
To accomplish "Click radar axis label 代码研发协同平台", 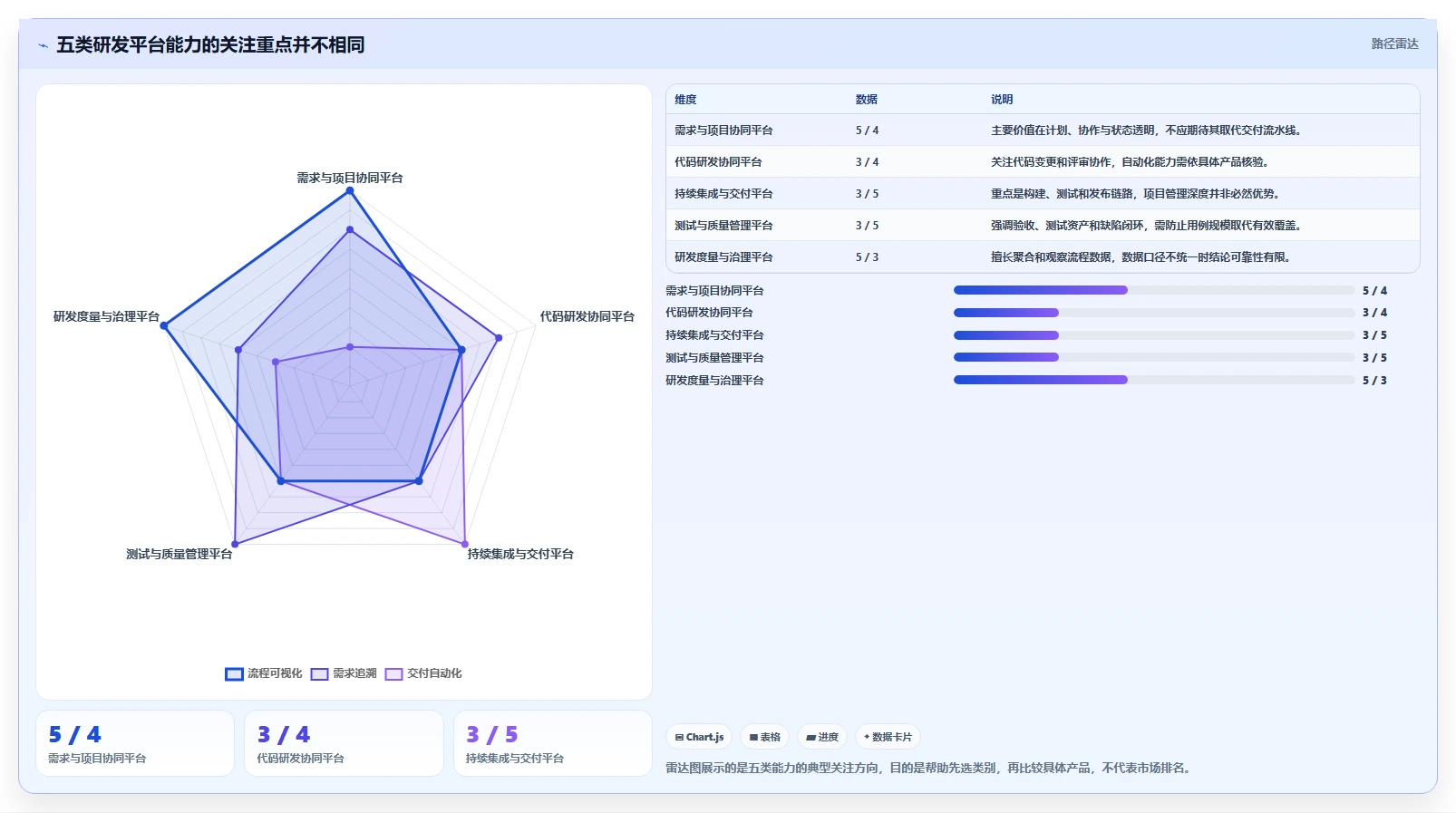I will point(587,316).
